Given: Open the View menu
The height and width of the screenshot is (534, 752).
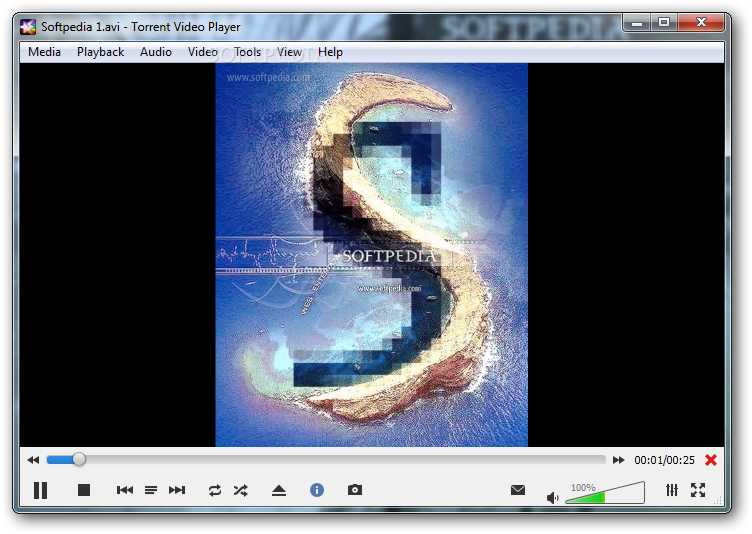Looking at the screenshot, I should (289, 52).
